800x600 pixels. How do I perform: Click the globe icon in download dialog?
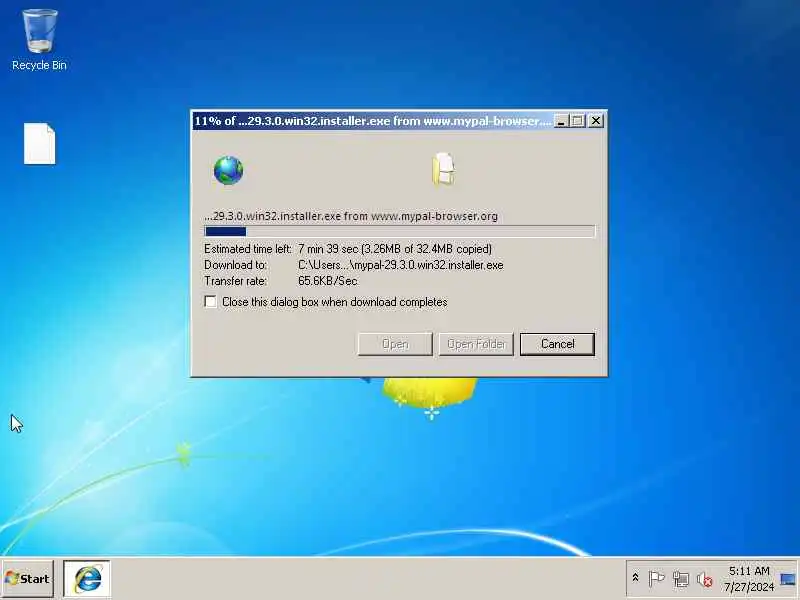click(x=228, y=170)
